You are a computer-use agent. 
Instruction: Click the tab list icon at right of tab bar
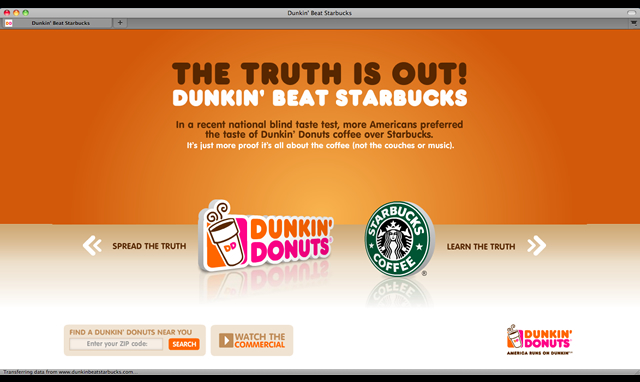[x=633, y=23]
